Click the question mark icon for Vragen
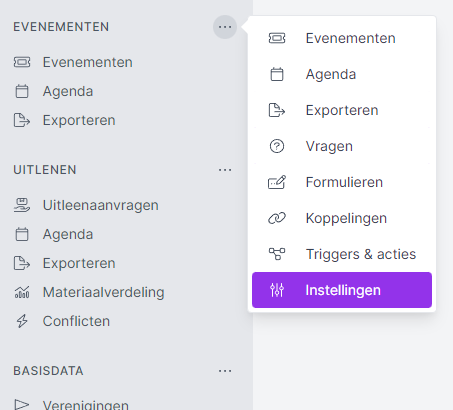Viewport: 453px width, 410px height. click(x=277, y=146)
